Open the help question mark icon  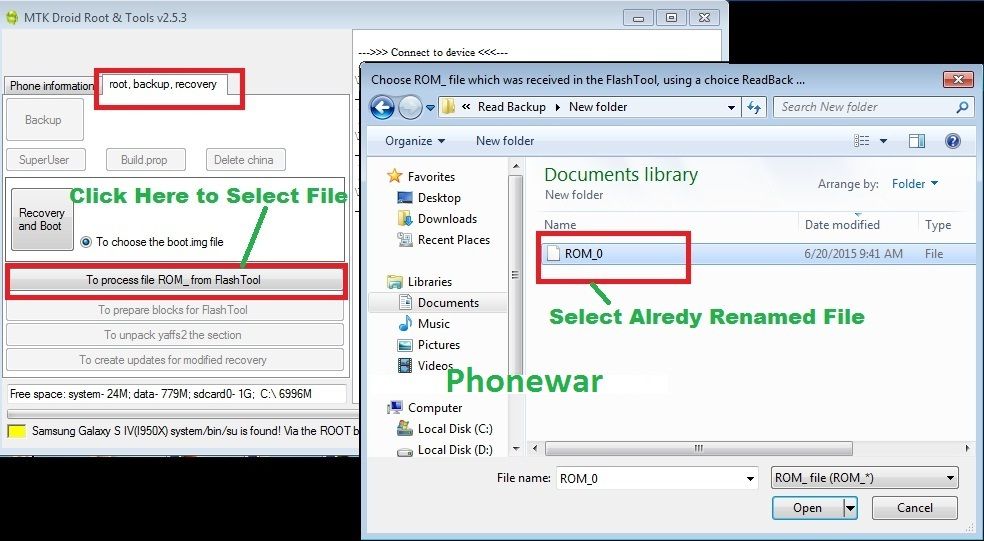point(953,141)
